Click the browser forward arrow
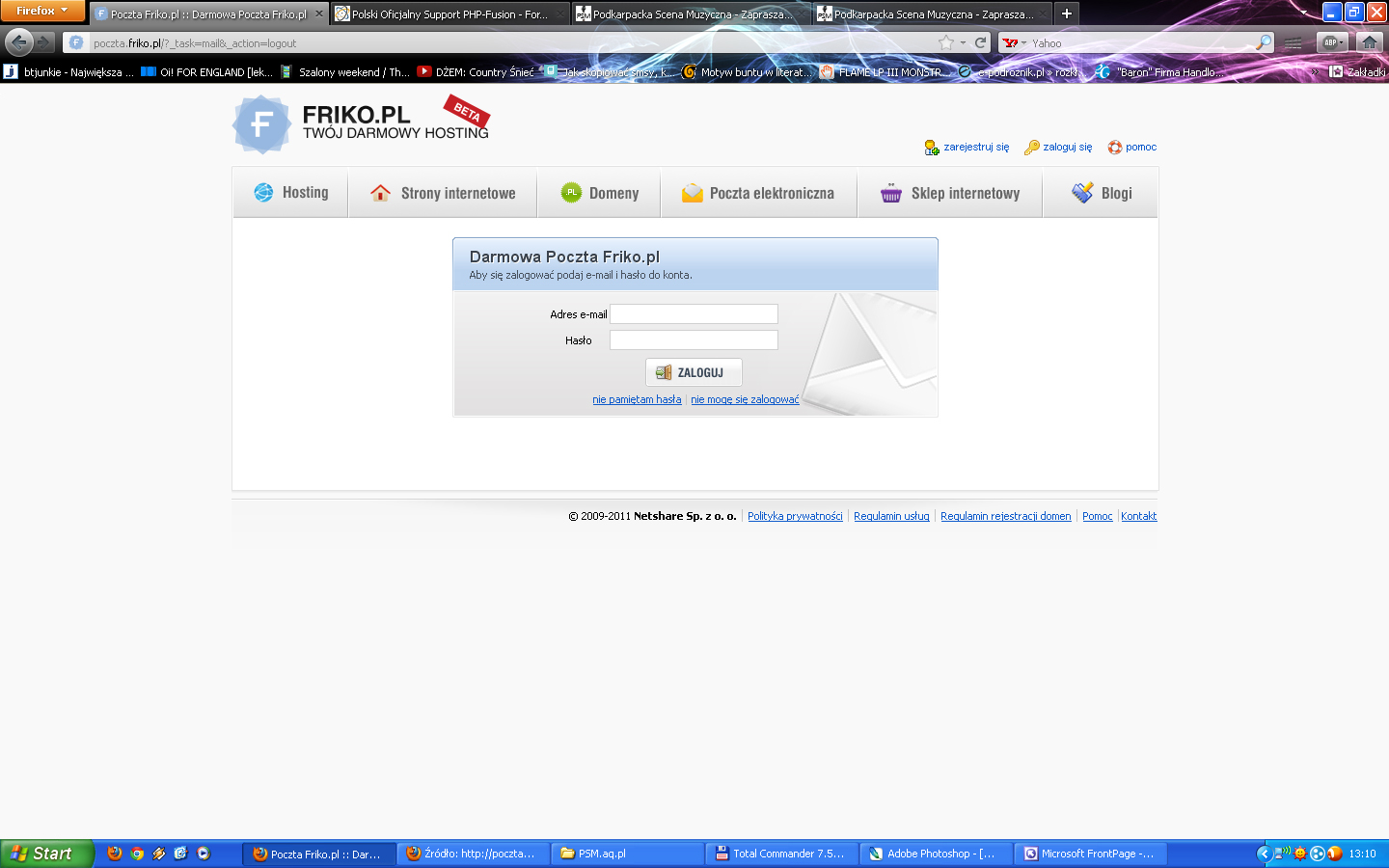Viewport: 1389px width, 868px height. (x=44, y=42)
